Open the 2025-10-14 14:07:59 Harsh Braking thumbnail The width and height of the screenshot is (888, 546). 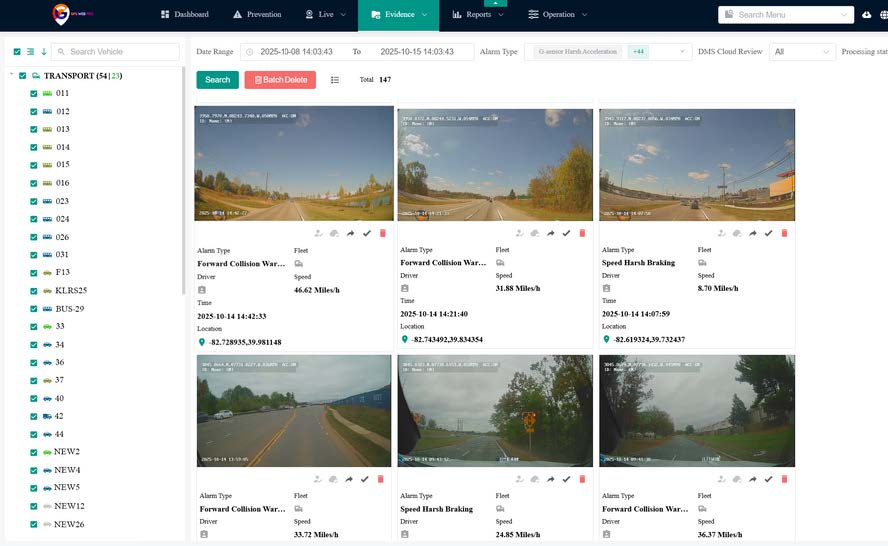697,165
